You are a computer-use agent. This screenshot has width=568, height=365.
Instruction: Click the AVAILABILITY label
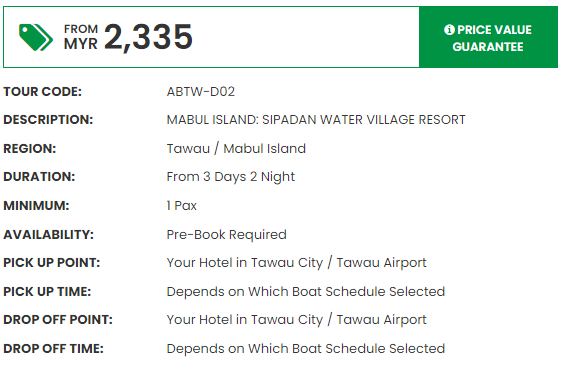click(x=49, y=235)
